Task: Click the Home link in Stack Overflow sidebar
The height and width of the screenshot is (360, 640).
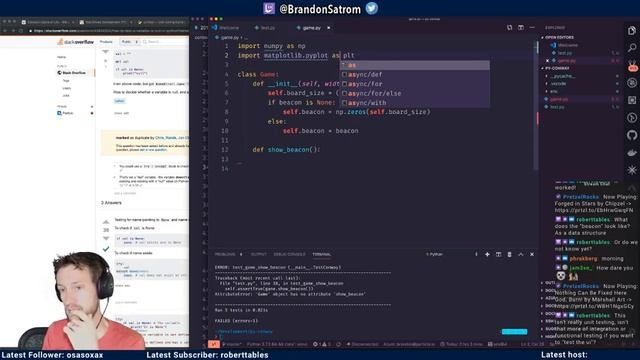Action: pos(62,57)
